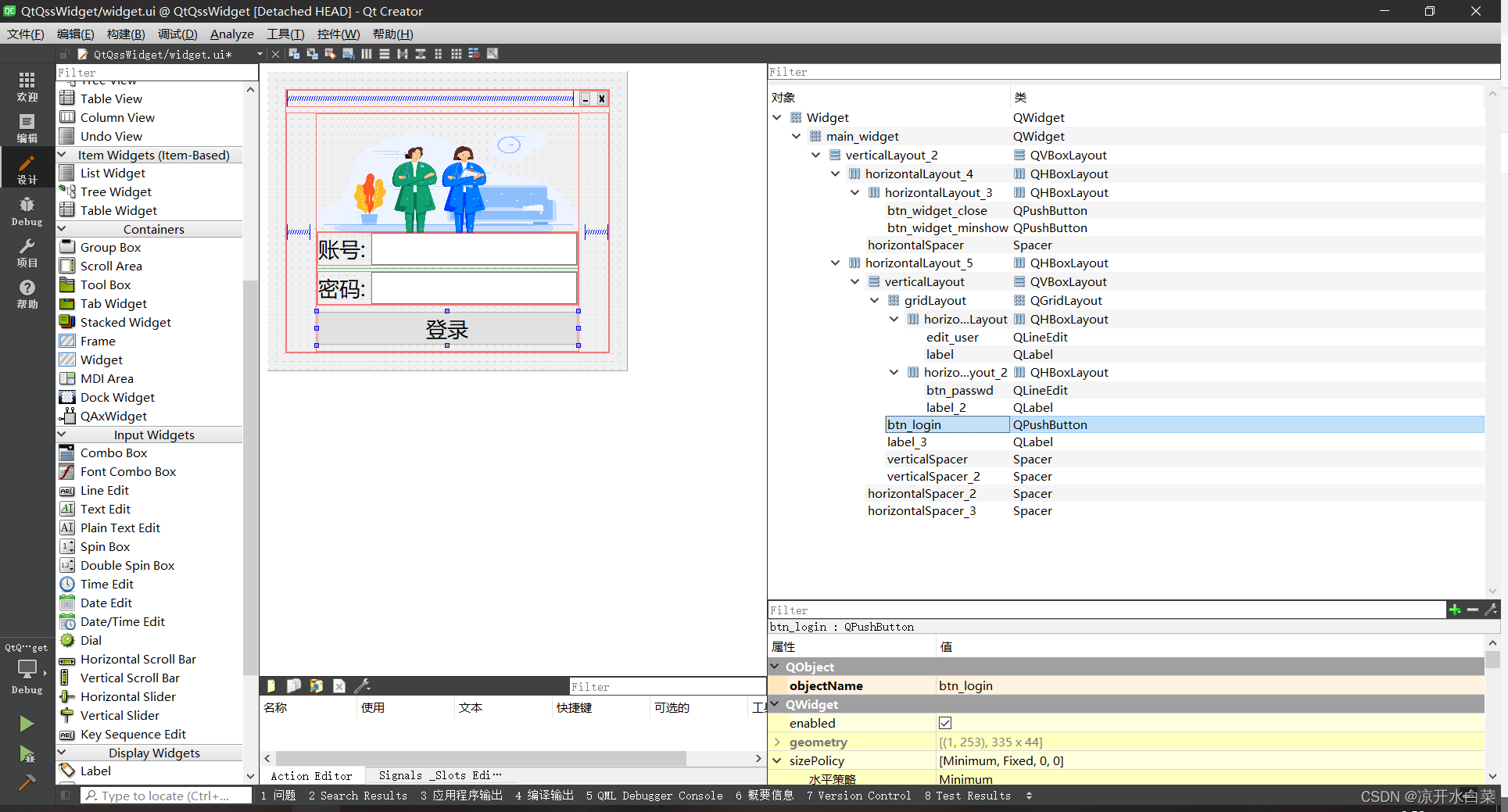Collapse horizontalLayout_5 tree node
Image resolution: width=1508 pixels, height=812 pixels.
835,263
